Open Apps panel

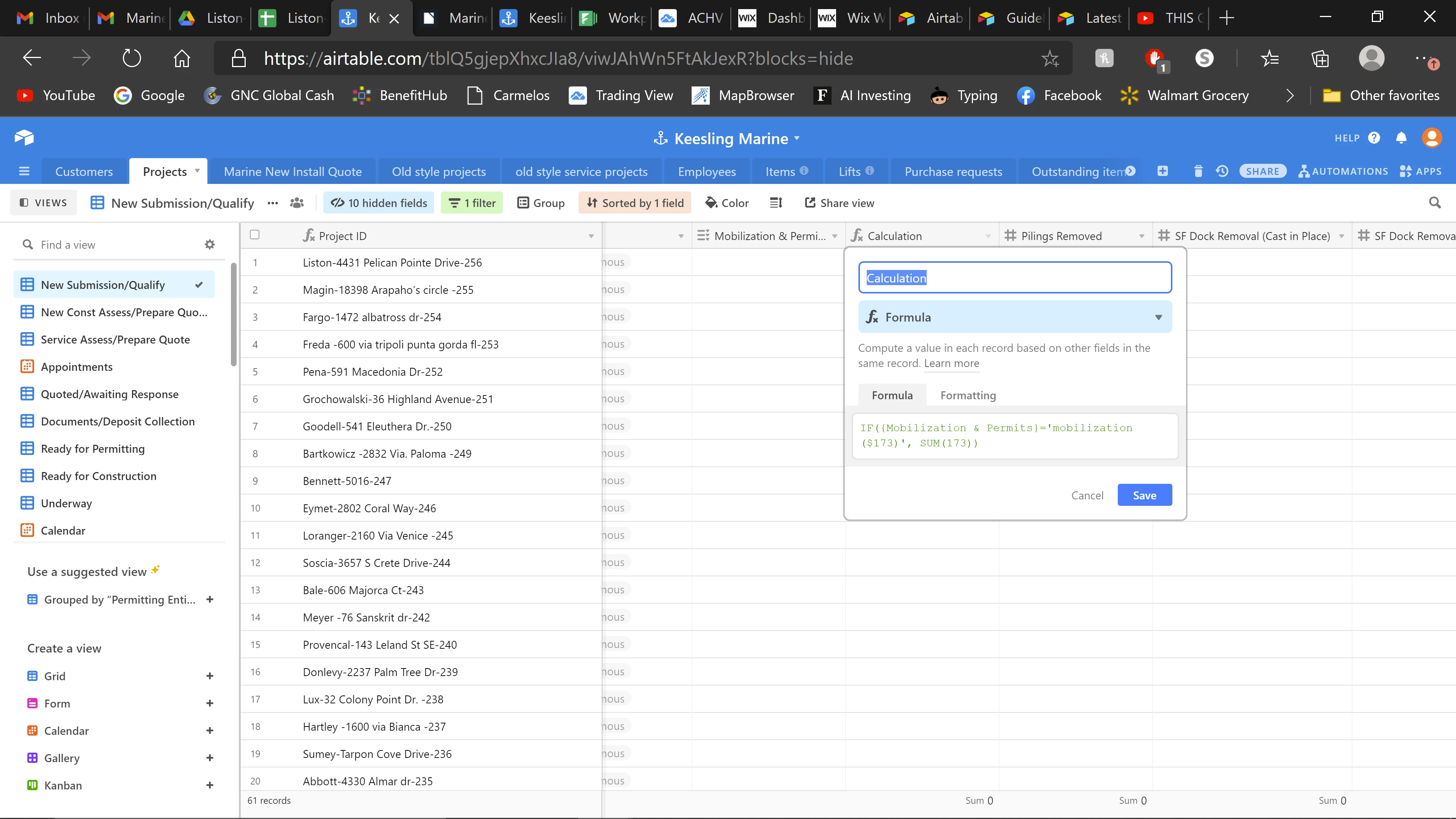[1420, 171]
